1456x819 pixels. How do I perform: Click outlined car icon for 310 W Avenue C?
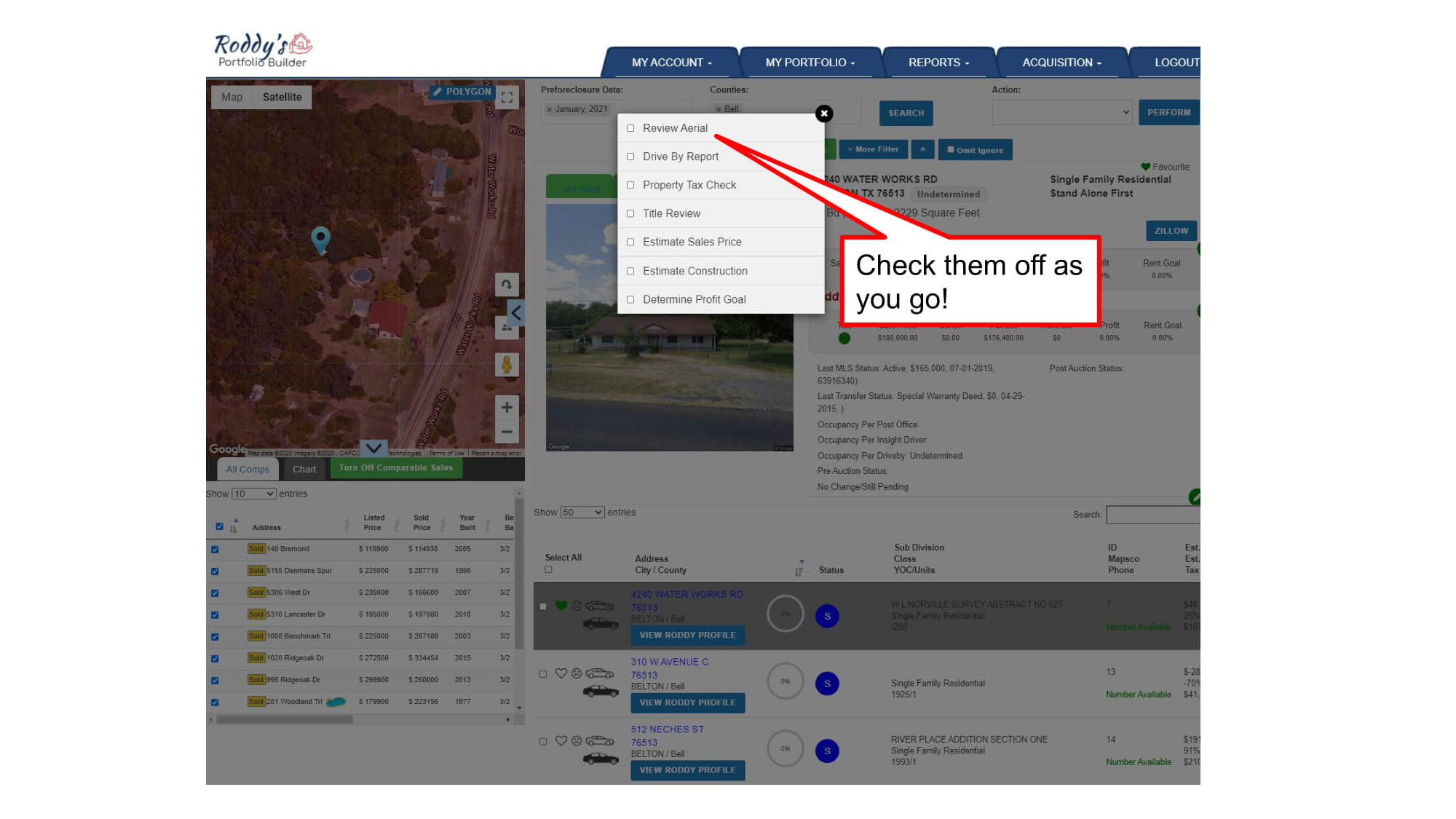point(600,673)
